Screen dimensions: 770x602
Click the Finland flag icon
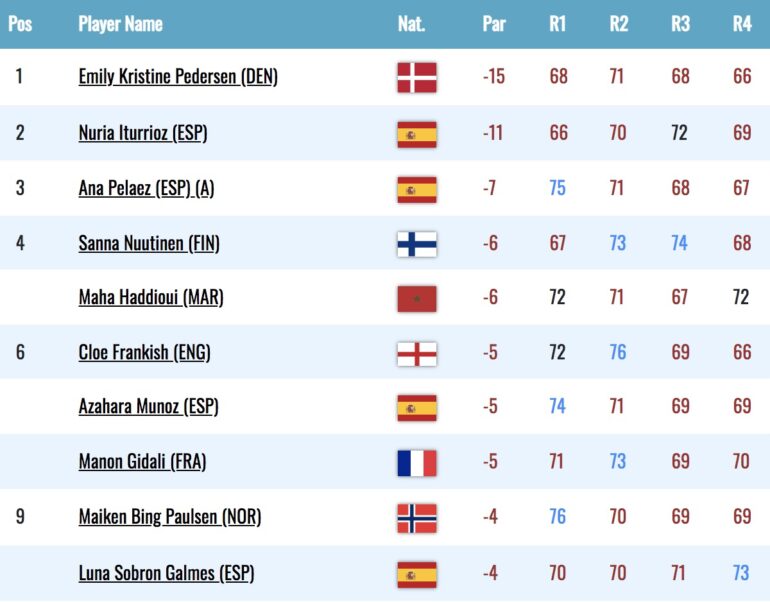416,244
